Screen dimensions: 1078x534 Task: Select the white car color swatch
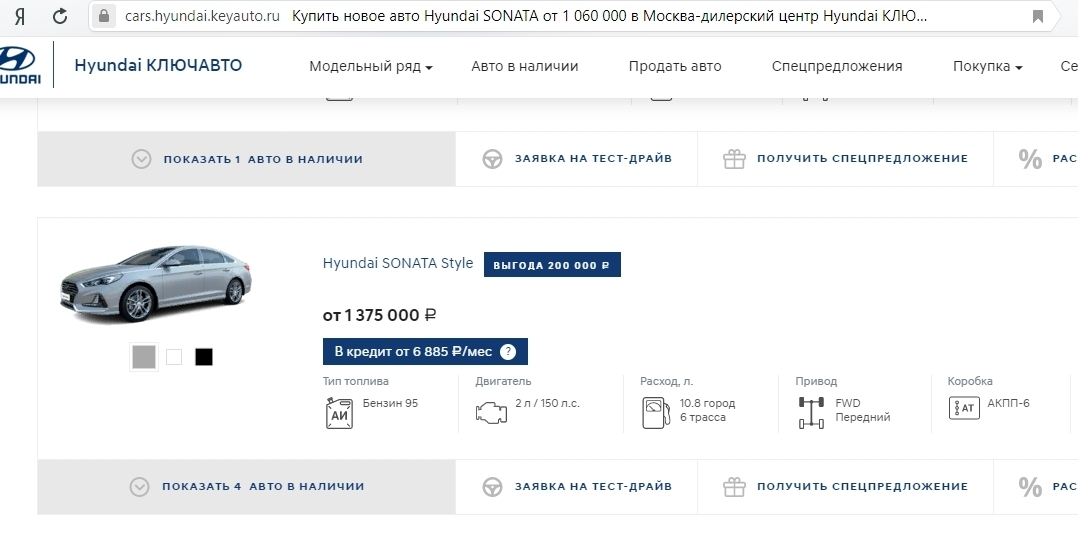pos(174,357)
